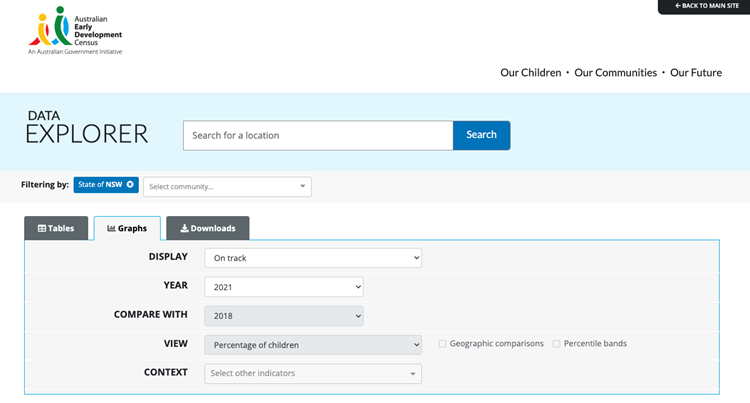The width and height of the screenshot is (750, 403).
Task: Click the download arrow icon on Downloads tab
Action: [184, 228]
